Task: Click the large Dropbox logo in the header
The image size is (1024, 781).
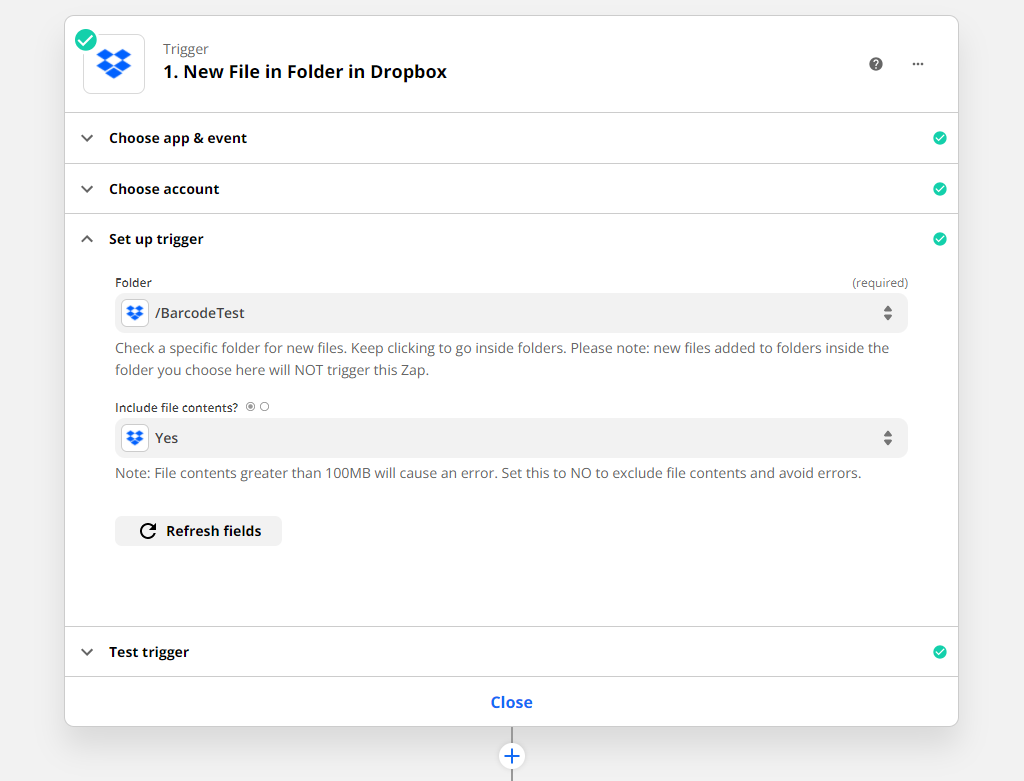Action: point(114,64)
